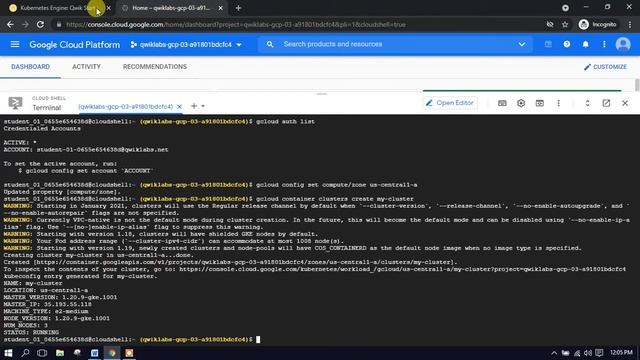Add a new Cloud Shell session with plus
This screenshot has width=640, height=360.
pos(194,106)
